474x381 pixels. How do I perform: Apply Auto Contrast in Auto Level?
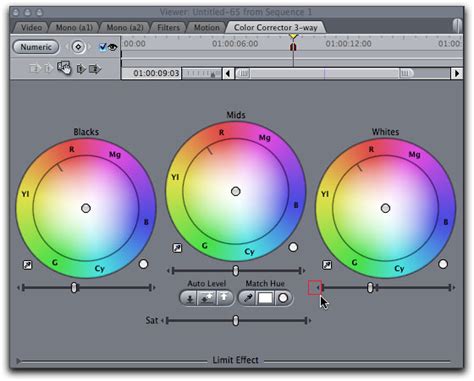point(207,298)
